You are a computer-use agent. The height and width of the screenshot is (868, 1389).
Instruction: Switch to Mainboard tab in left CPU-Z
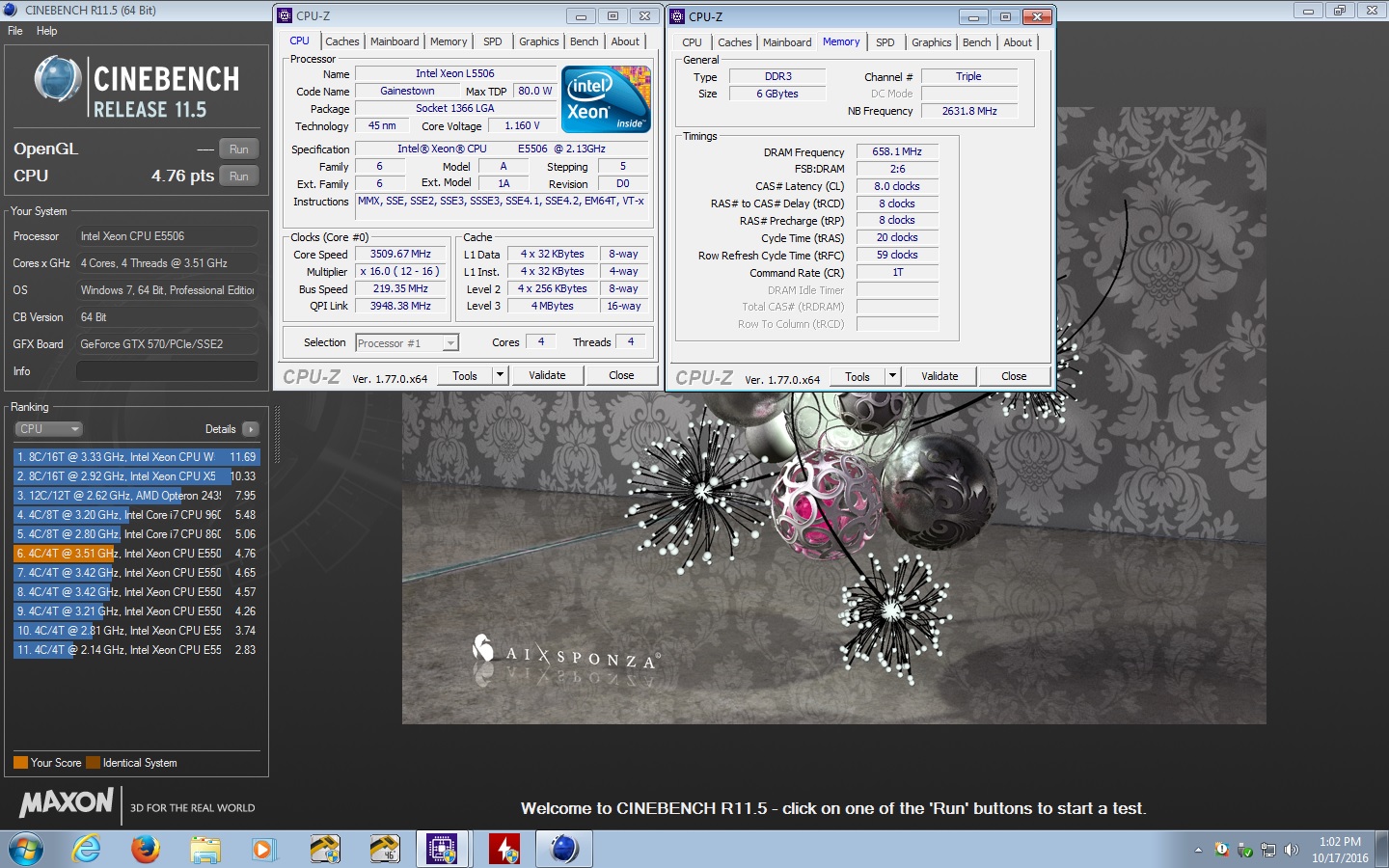pos(395,41)
